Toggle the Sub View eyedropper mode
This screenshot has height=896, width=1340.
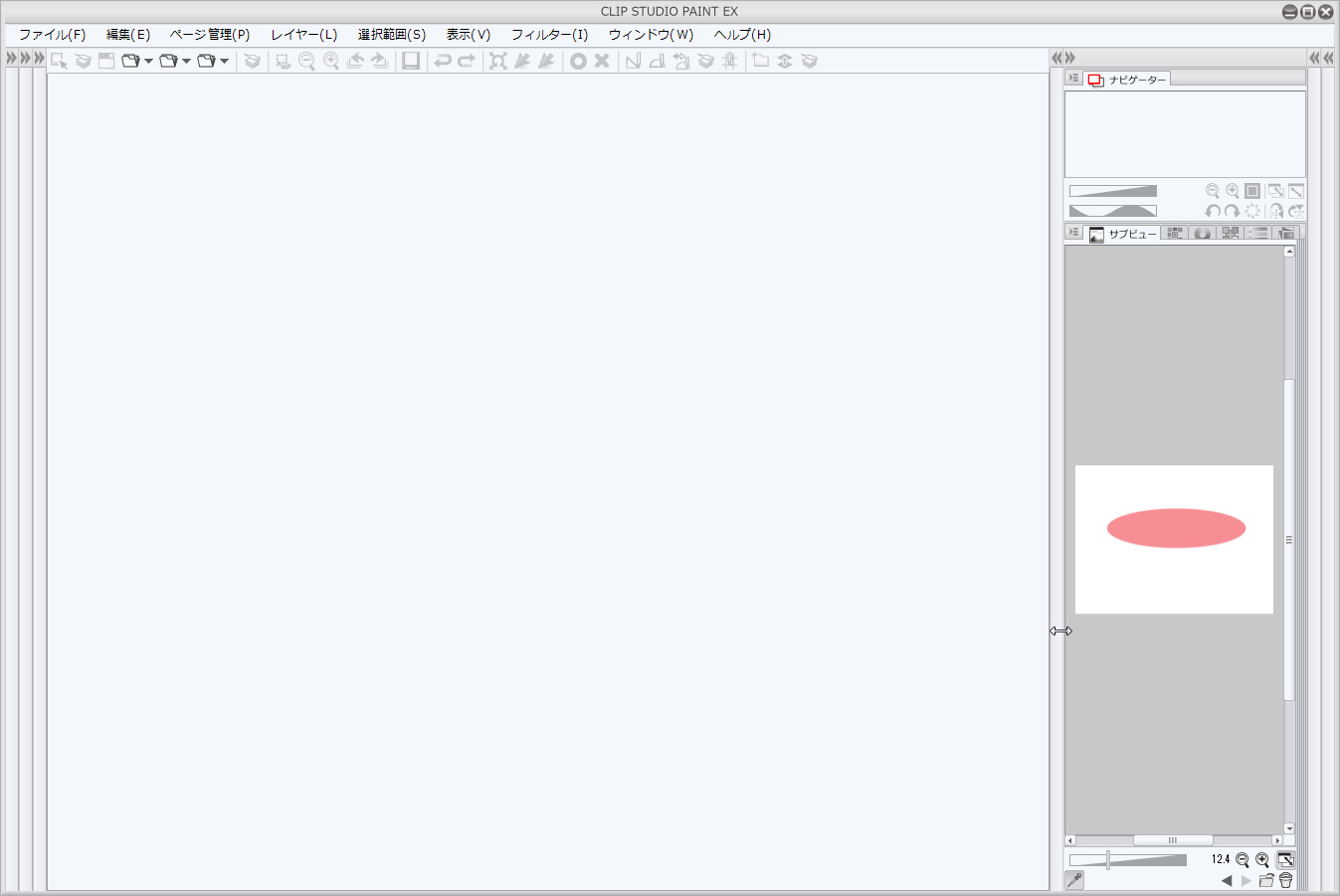point(1074,880)
